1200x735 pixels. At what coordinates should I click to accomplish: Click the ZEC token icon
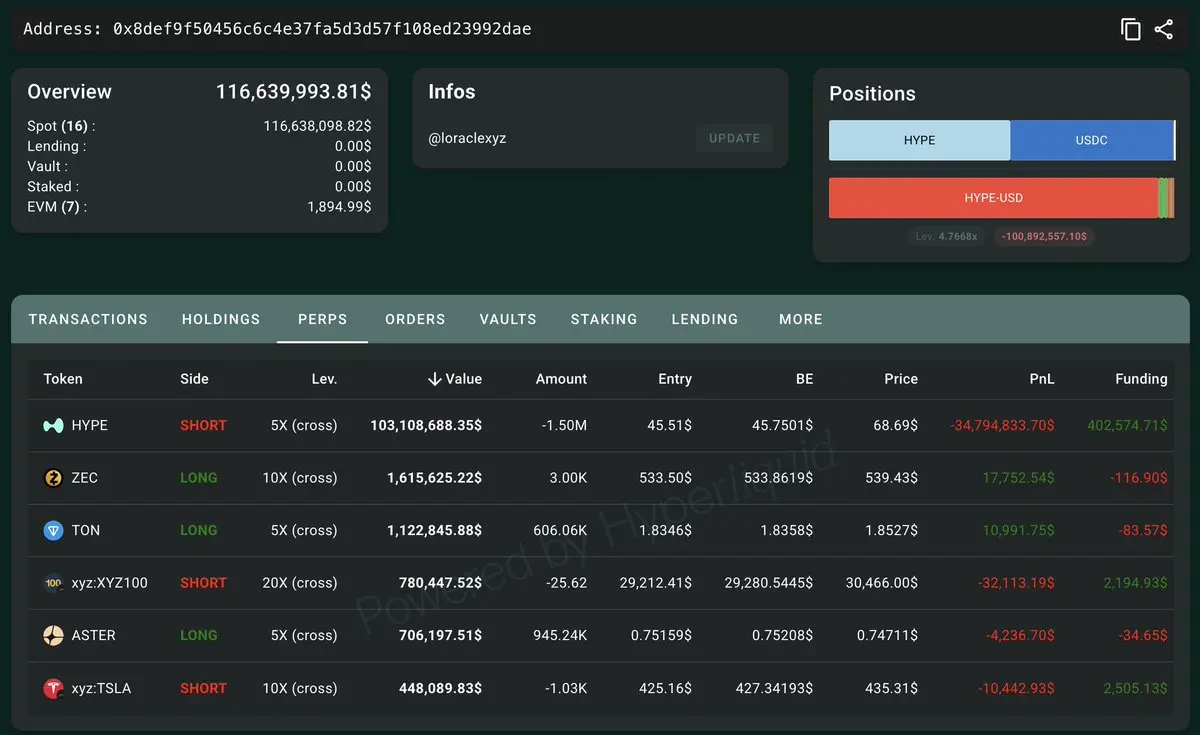coord(54,478)
